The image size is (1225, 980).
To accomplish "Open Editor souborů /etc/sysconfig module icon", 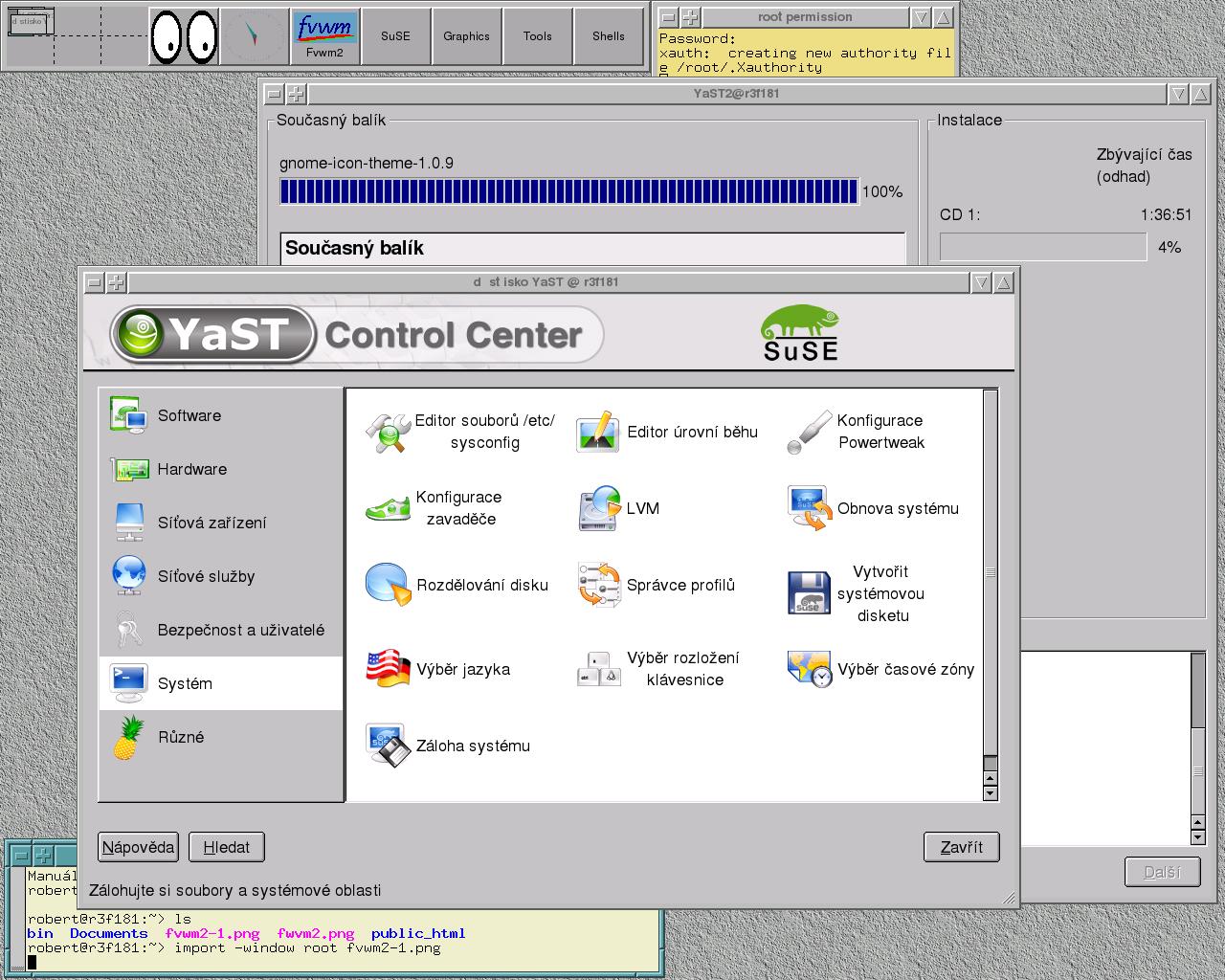I will (x=389, y=432).
